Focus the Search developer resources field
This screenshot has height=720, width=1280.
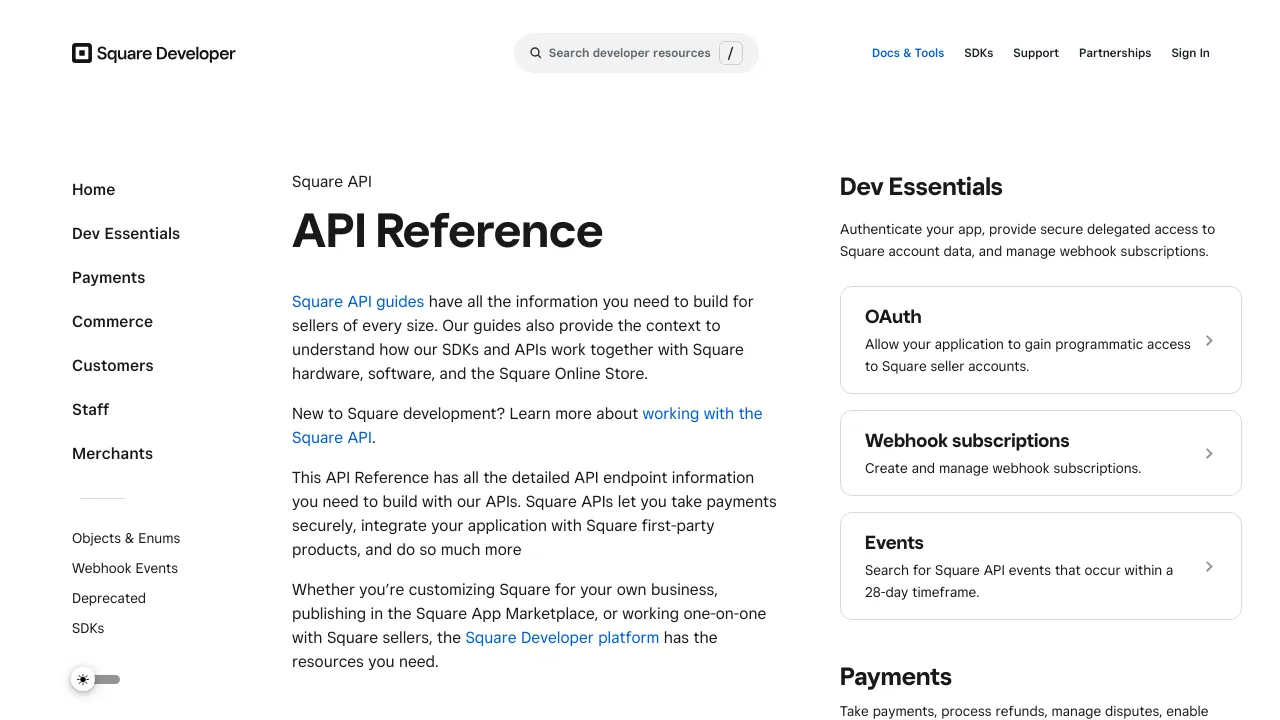pyautogui.click(x=636, y=53)
